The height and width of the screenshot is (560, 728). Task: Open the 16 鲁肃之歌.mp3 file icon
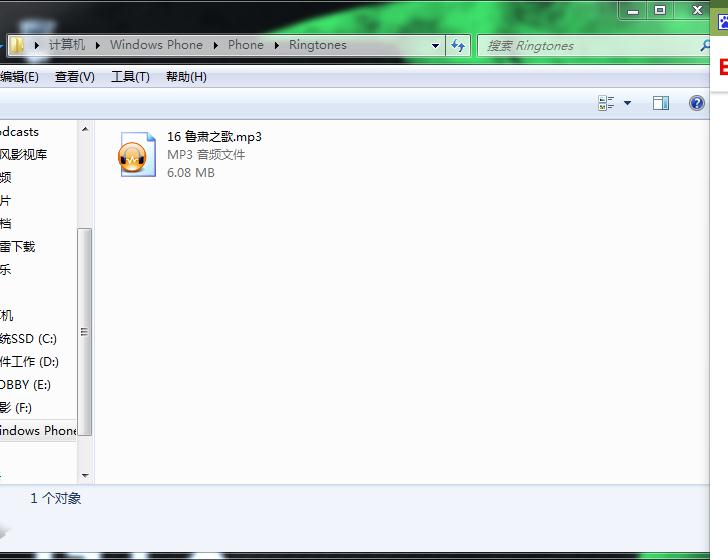click(137, 155)
